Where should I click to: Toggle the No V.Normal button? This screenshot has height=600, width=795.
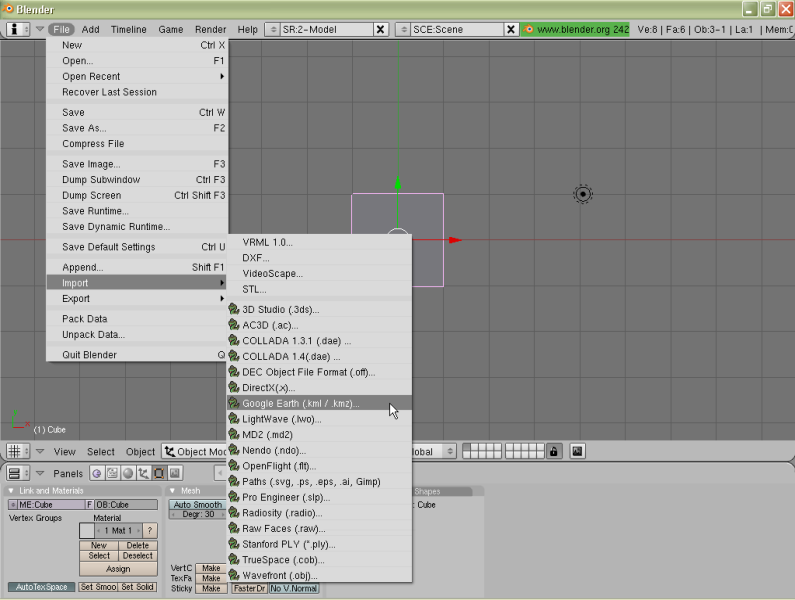pos(294,588)
